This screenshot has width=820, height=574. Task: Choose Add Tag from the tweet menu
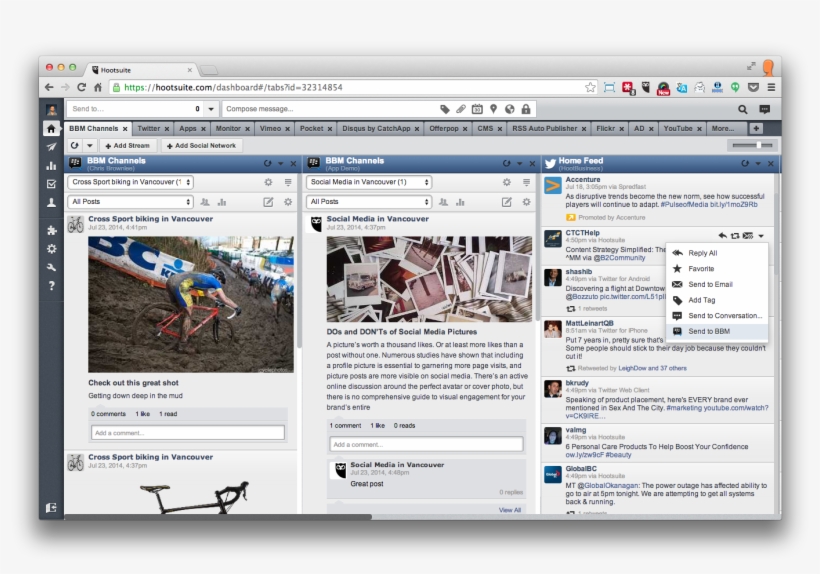point(717,300)
